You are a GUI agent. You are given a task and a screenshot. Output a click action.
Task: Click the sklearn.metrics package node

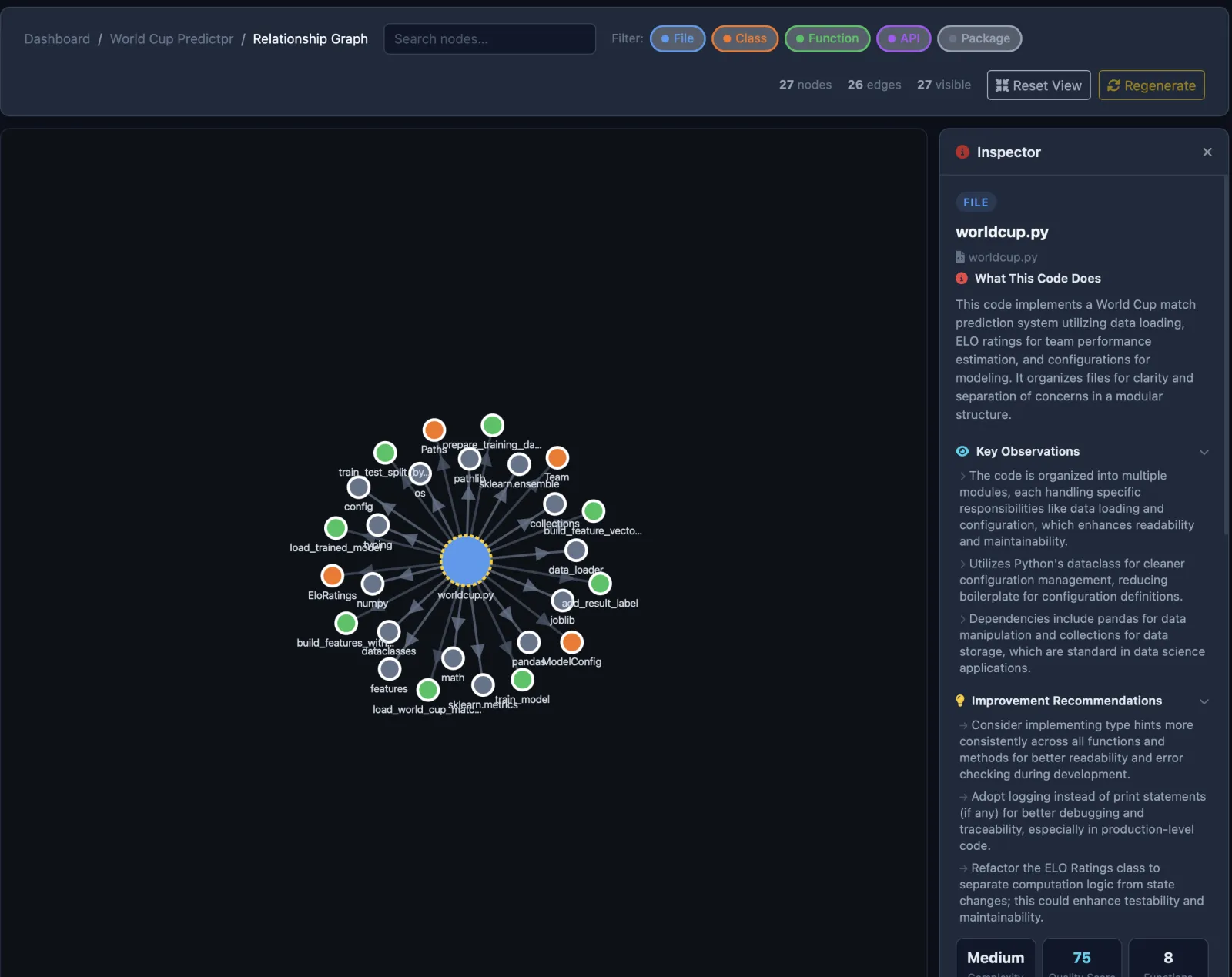tap(483, 684)
